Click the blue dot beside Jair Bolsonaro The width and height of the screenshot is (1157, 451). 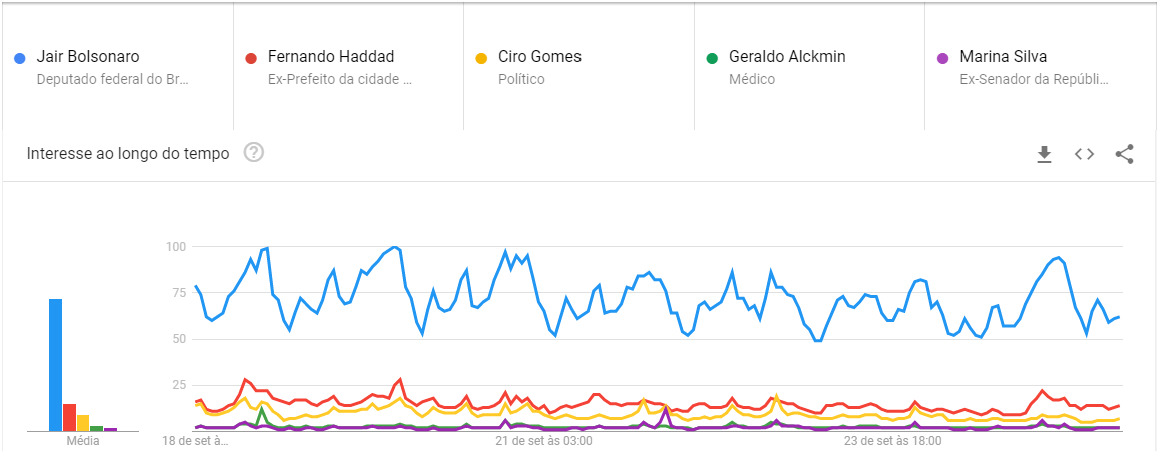pos(20,58)
